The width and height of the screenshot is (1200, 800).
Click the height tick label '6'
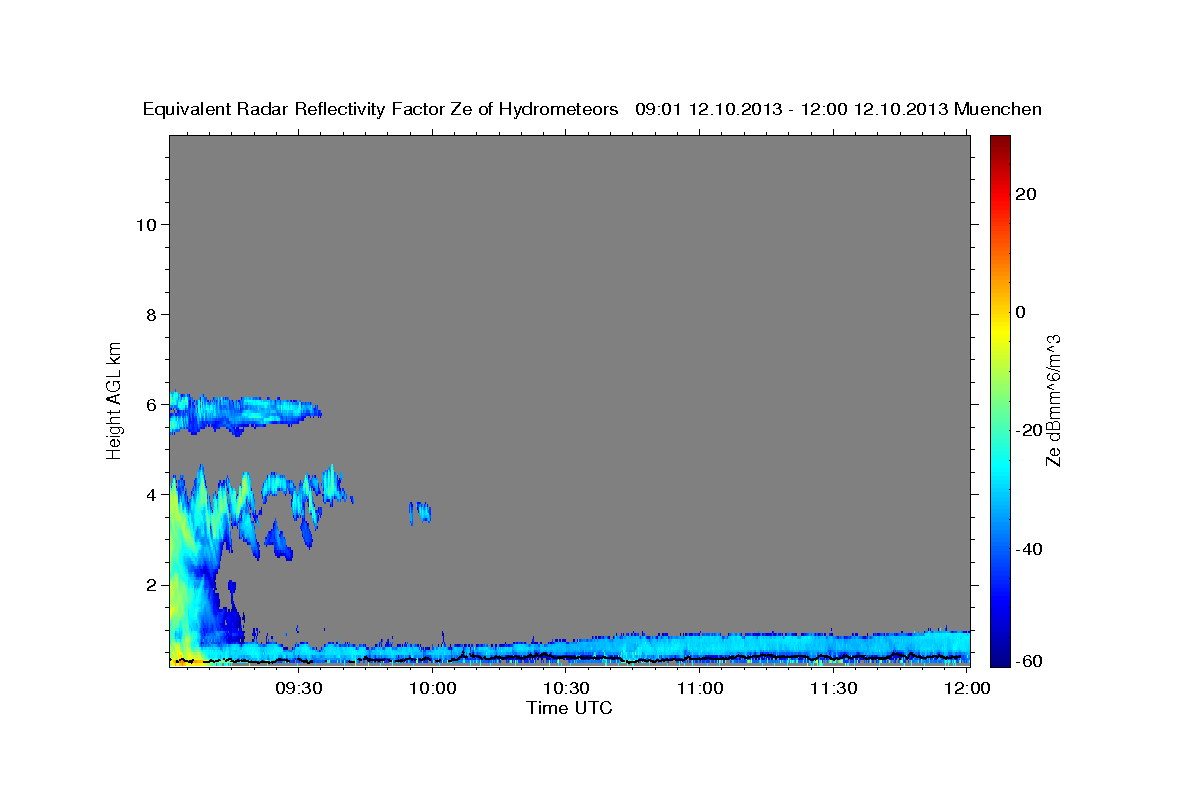click(152, 405)
